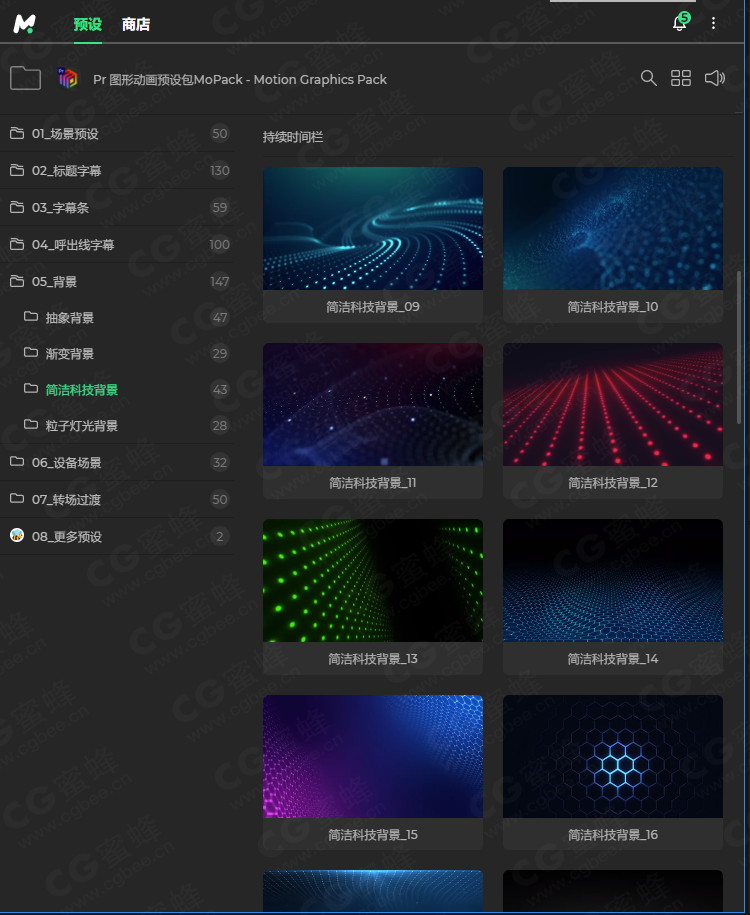Click the folder icon of 01_场景预设

[x=17, y=133]
